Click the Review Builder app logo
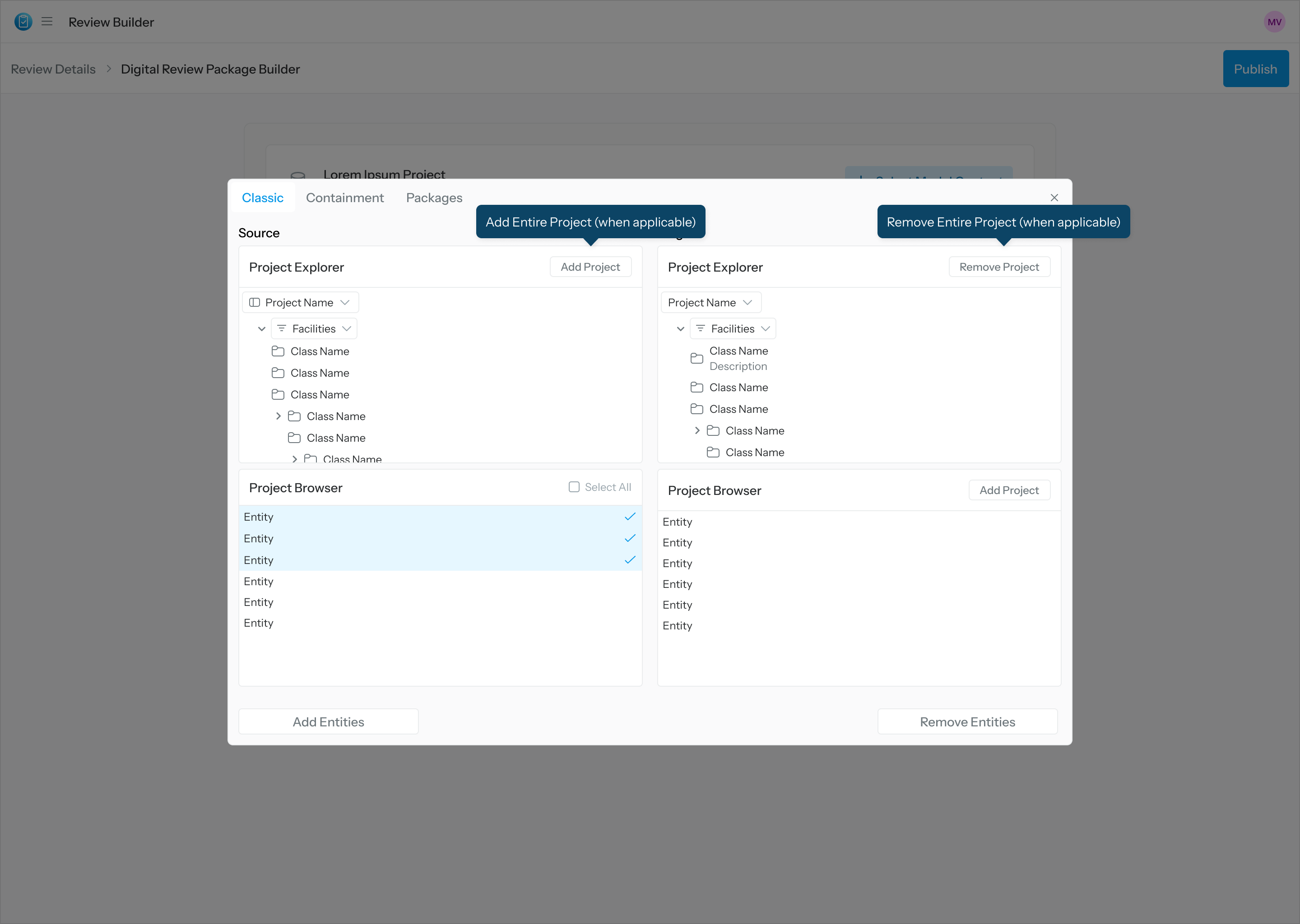 pyautogui.click(x=23, y=22)
